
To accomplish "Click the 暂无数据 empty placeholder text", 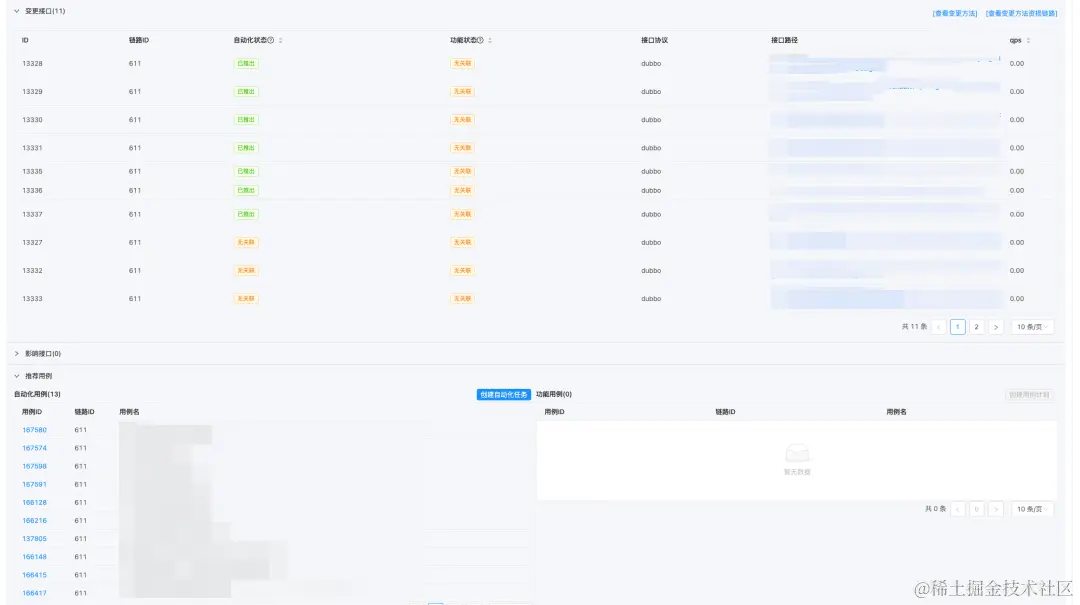I will coord(797,473).
